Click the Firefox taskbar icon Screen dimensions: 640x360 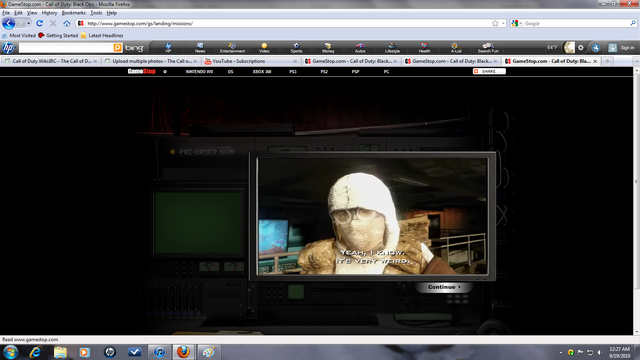coord(184,352)
